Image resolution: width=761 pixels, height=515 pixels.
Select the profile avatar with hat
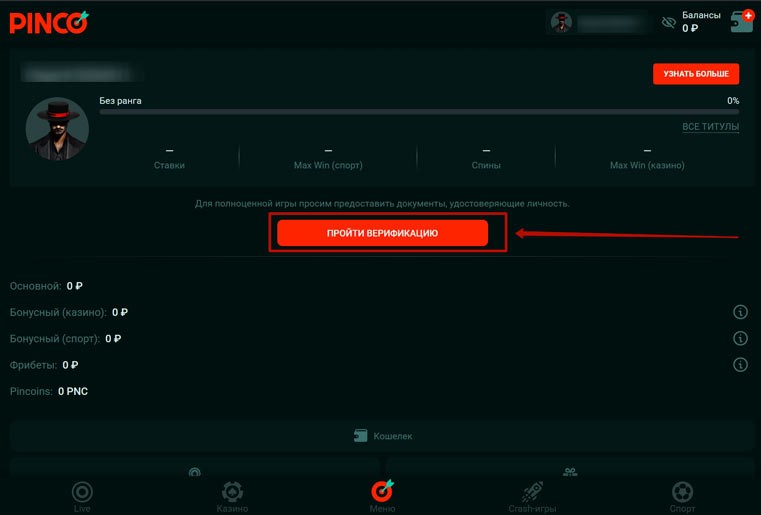57,129
